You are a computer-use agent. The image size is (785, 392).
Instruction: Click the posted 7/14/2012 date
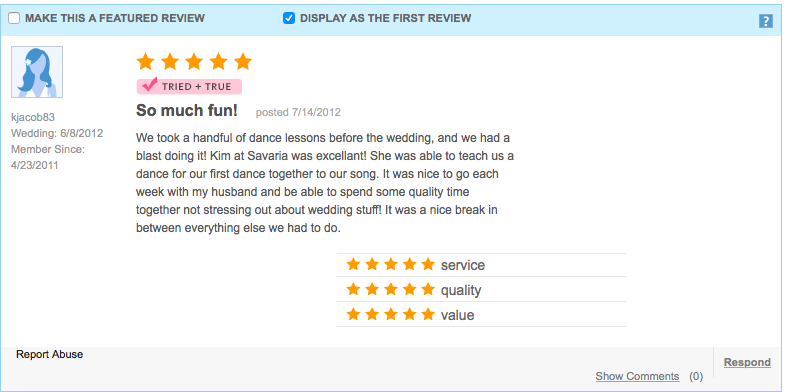pos(298,112)
